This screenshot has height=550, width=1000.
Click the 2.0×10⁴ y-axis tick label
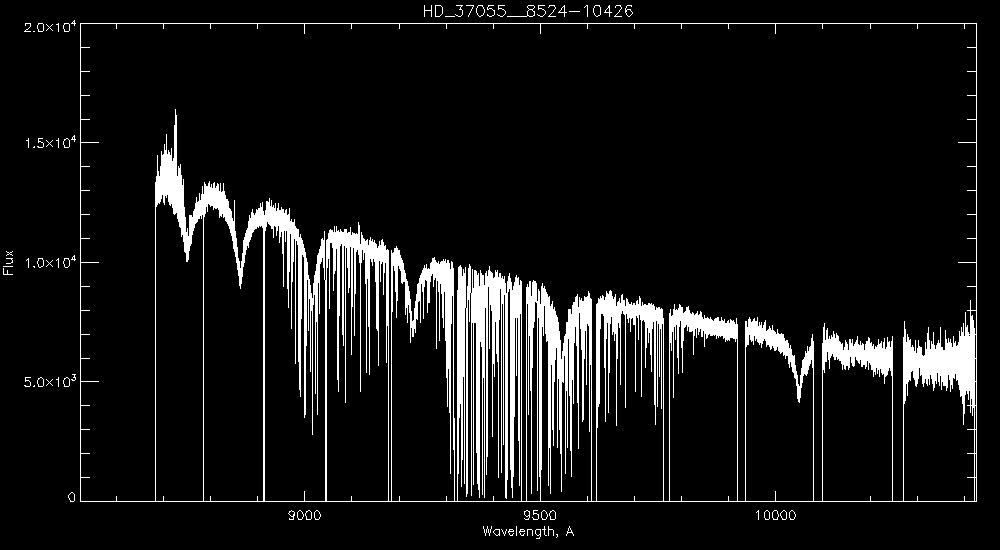[48, 29]
